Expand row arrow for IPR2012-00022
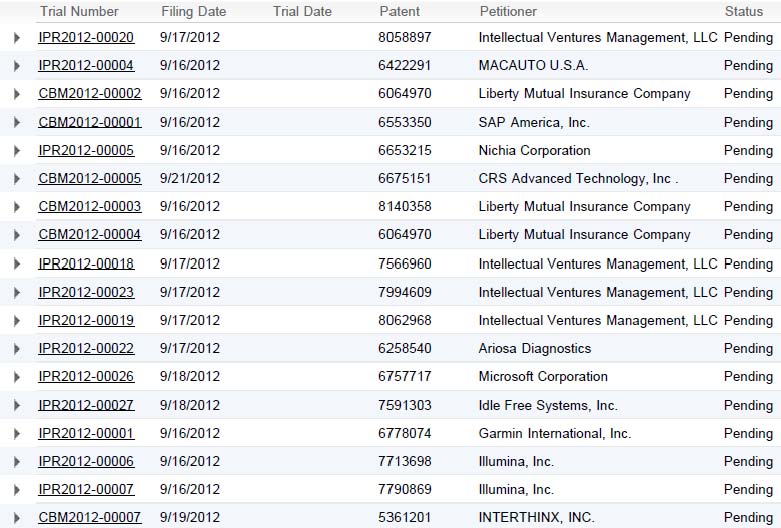Image resolution: width=781 pixels, height=528 pixels. tap(16, 349)
